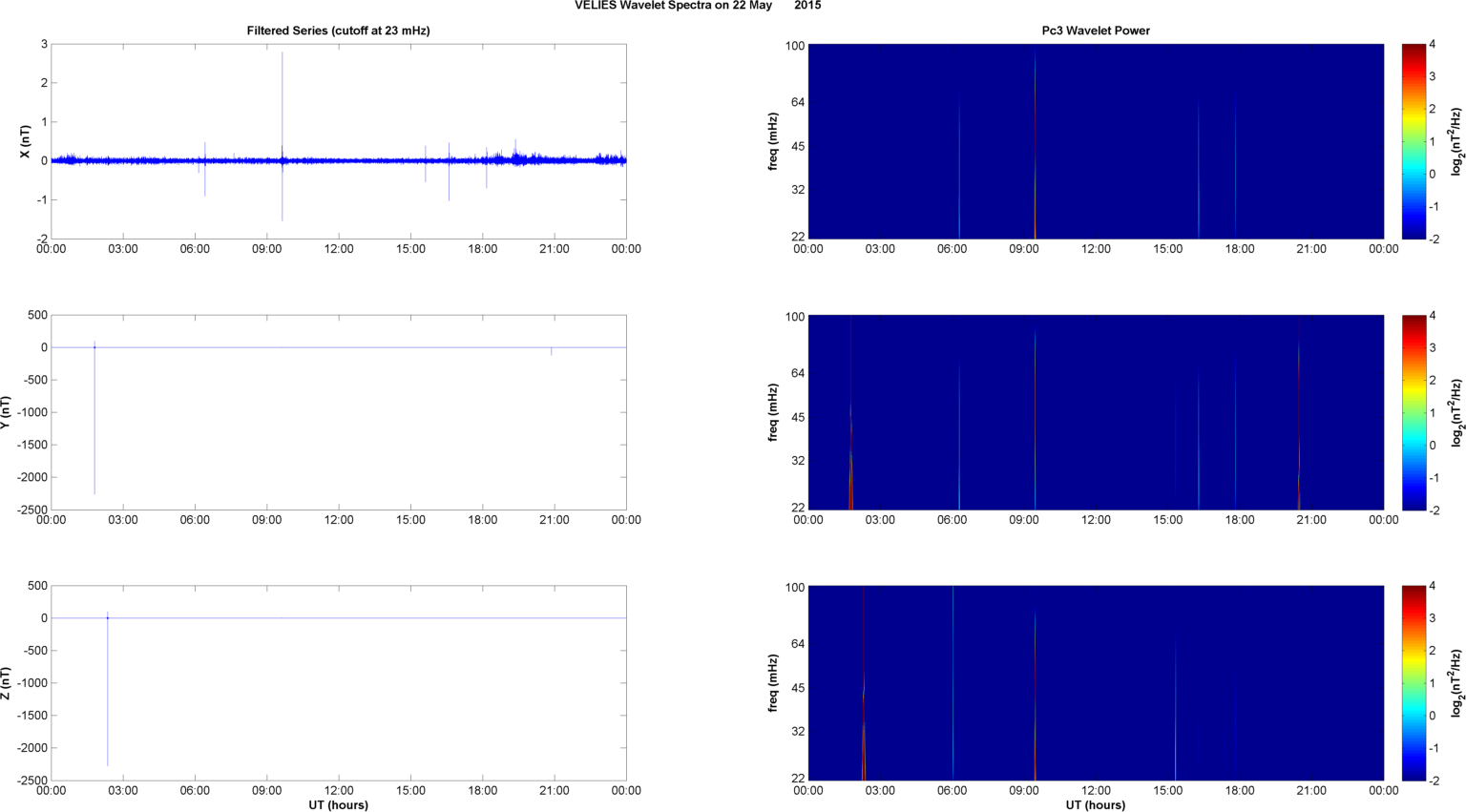Screen dimensions: 1466x812
Task: Click 'freq (mHz)' label of the middle wavelet panel
Action: click(x=773, y=412)
